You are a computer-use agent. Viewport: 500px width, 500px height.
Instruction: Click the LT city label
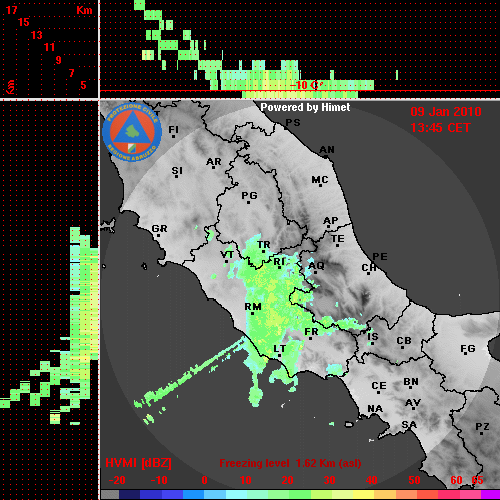(280, 350)
